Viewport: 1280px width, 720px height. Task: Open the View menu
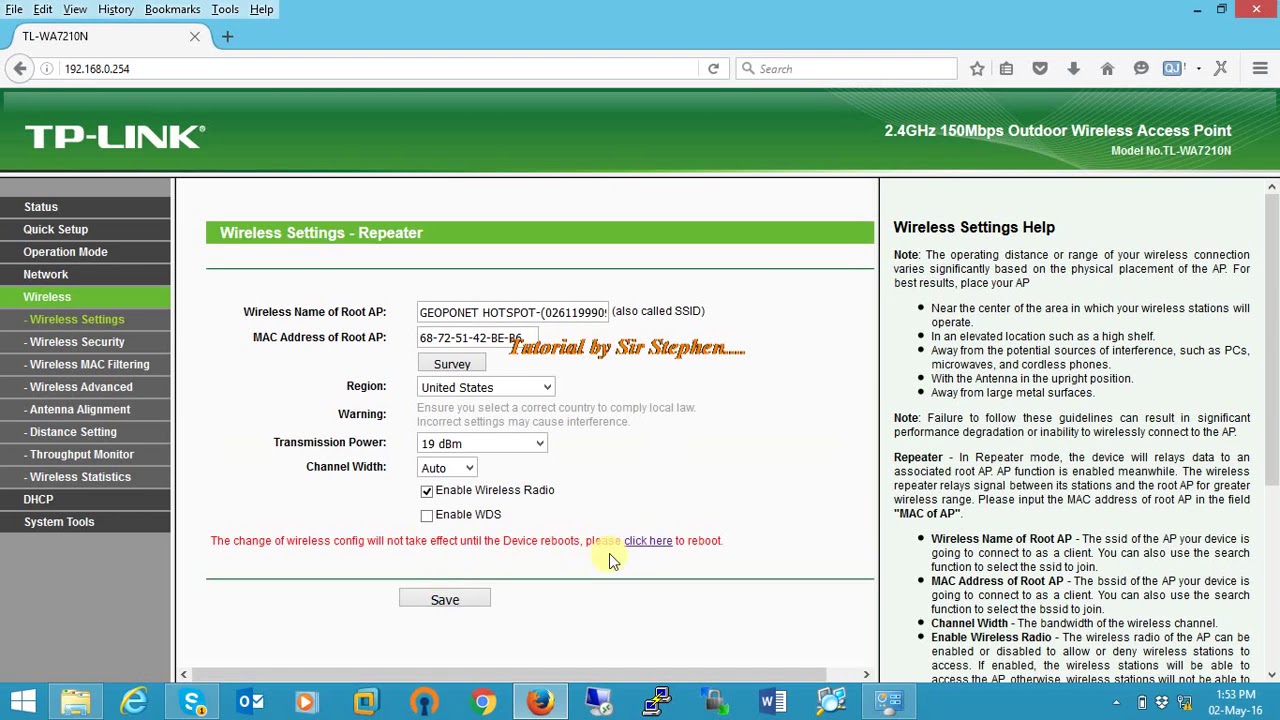tap(75, 9)
